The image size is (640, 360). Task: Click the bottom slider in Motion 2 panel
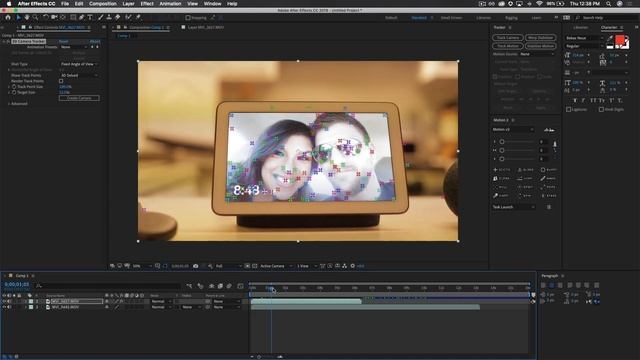point(516,159)
